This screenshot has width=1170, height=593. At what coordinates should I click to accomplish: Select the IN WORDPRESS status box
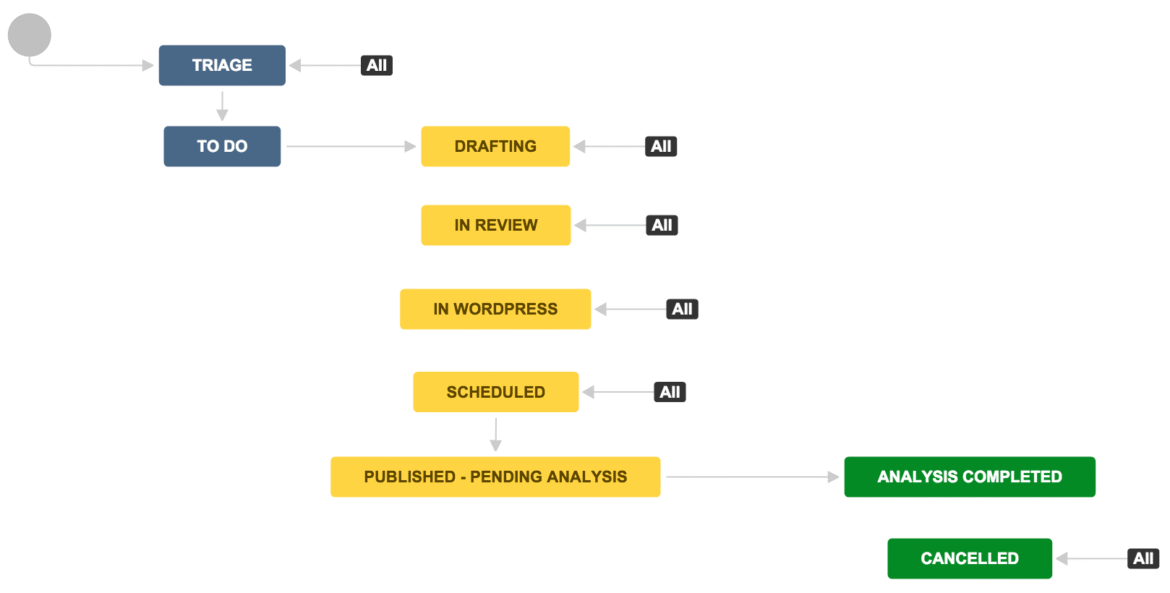[x=495, y=309]
